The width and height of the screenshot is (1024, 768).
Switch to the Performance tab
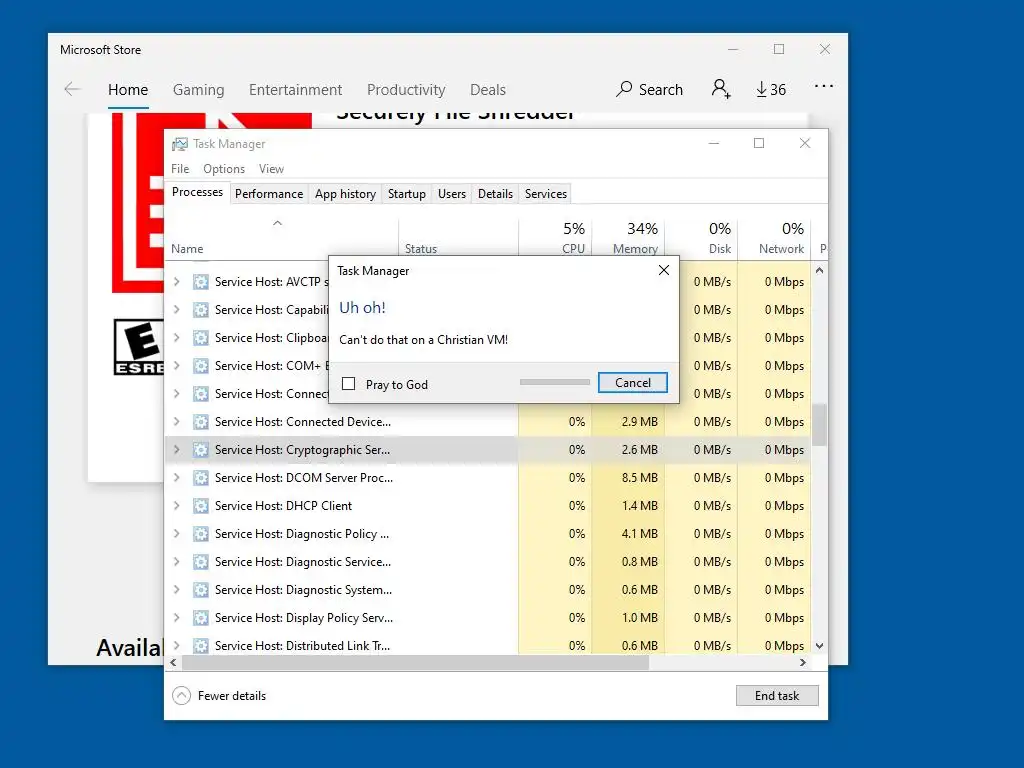pyautogui.click(x=269, y=194)
